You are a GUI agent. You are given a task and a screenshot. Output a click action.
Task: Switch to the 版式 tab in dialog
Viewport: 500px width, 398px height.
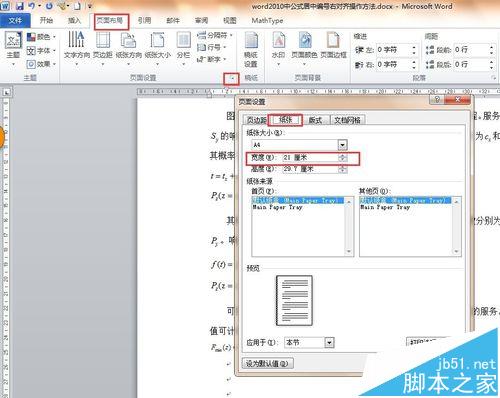click(x=315, y=120)
